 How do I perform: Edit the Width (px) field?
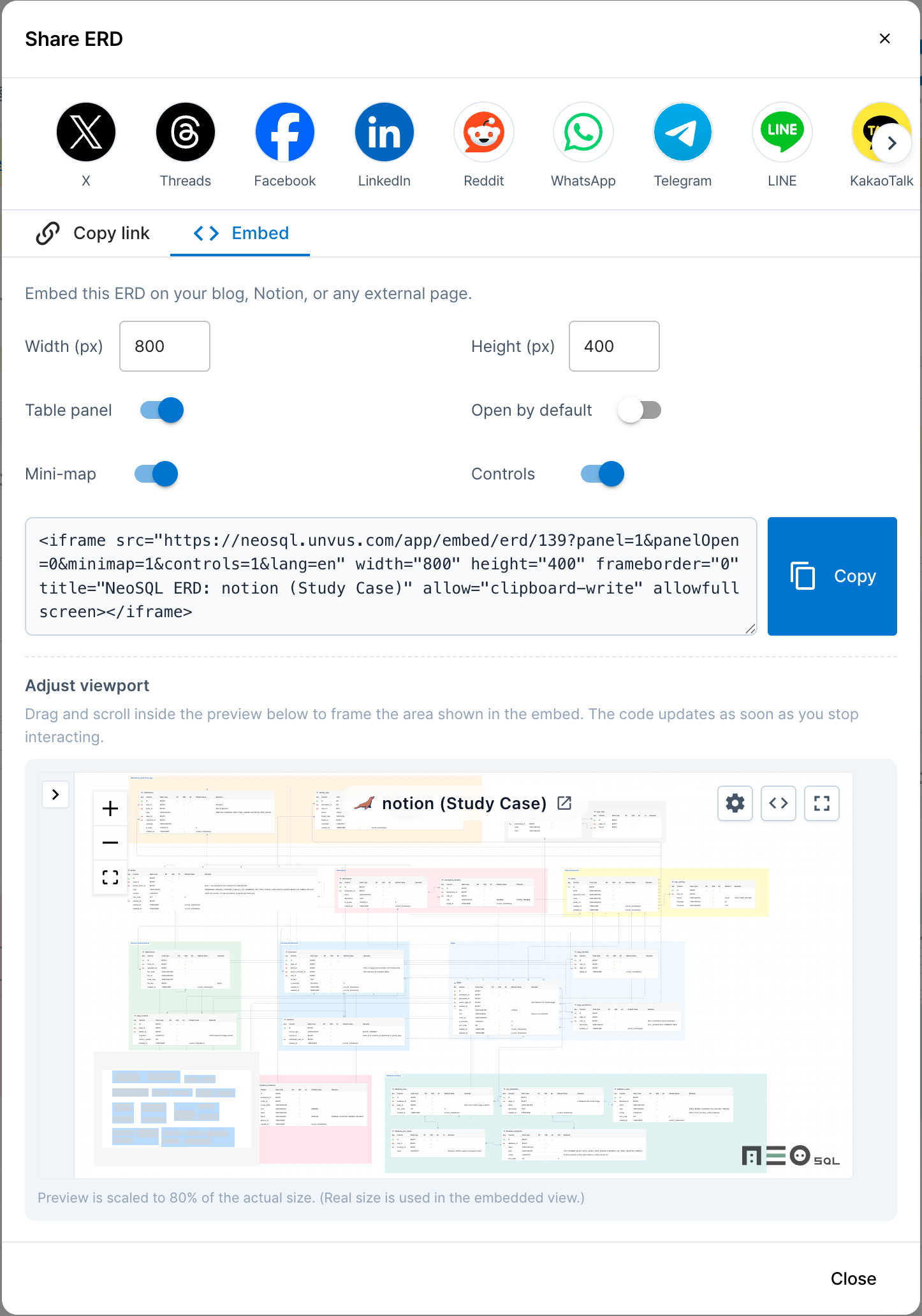(x=165, y=346)
